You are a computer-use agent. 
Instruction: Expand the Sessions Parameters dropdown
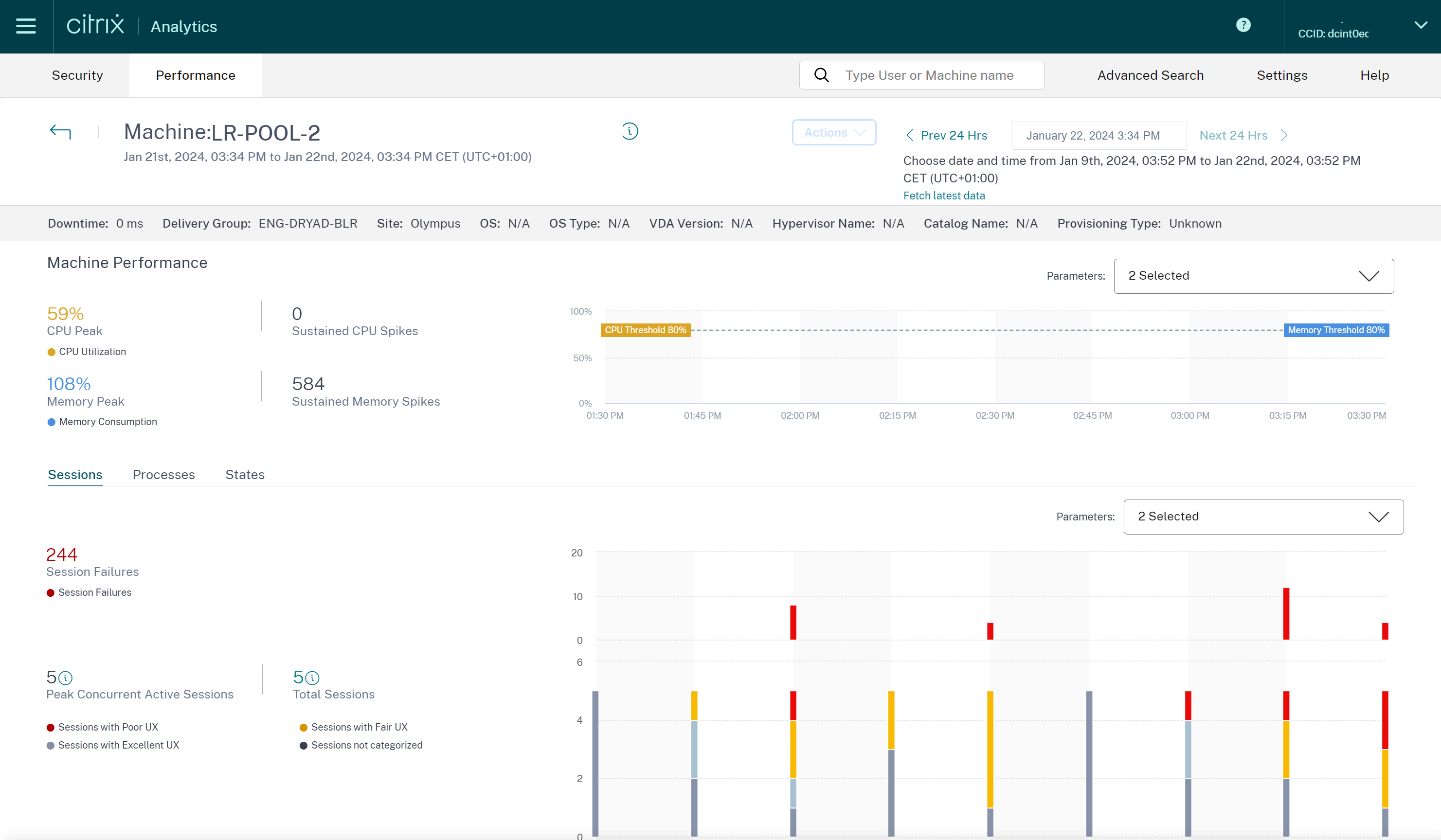(1263, 517)
